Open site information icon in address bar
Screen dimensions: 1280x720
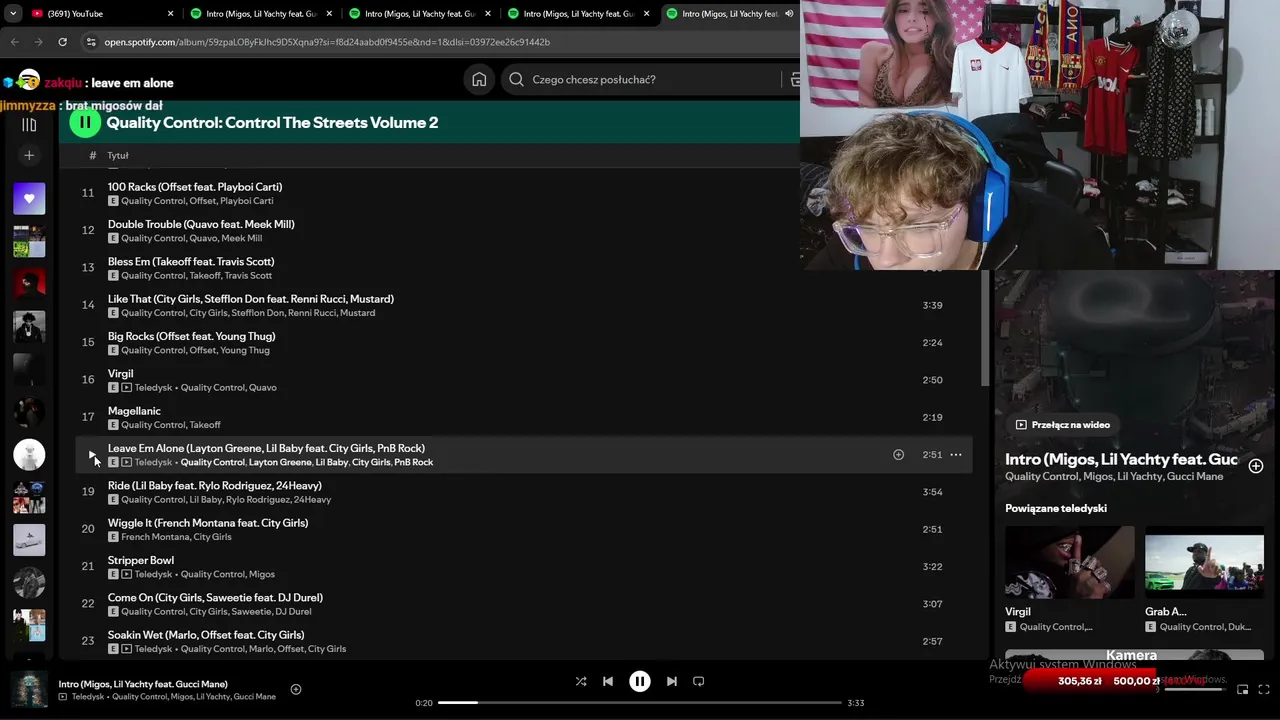pos(91,42)
